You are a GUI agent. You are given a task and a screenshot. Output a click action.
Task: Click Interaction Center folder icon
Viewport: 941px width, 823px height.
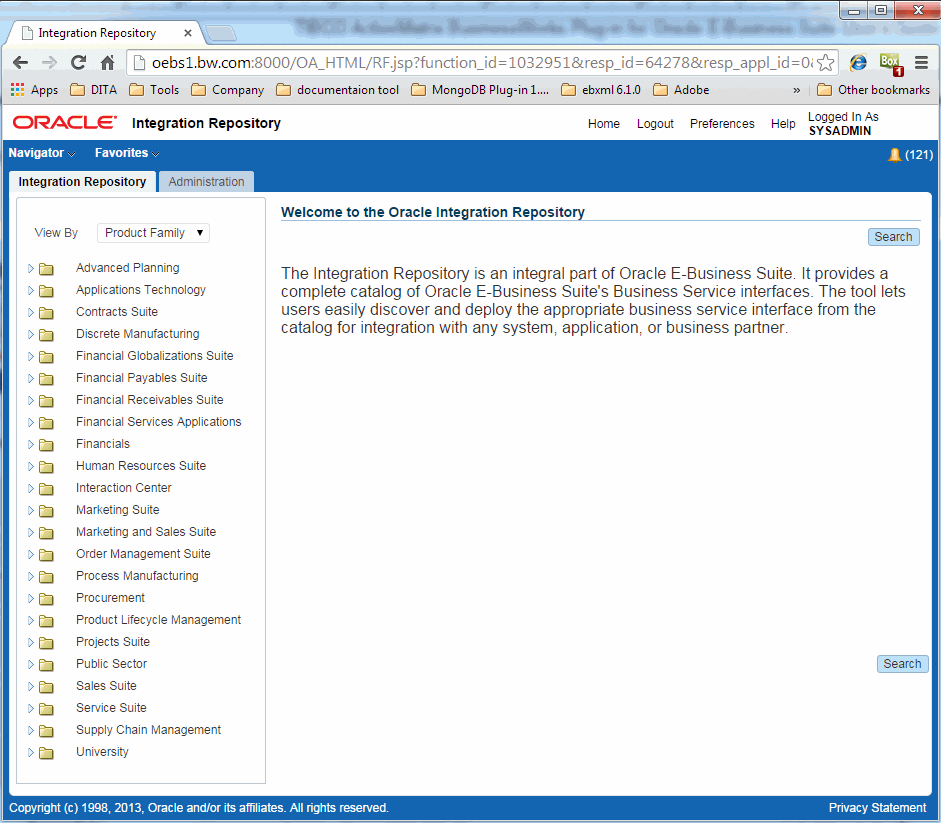(x=46, y=489)
